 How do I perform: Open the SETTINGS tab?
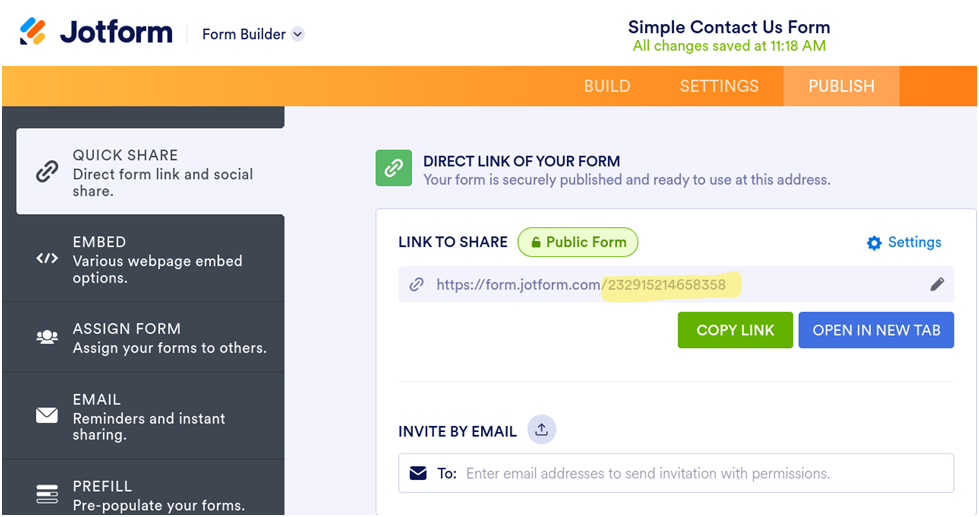[x=719, y=86]
